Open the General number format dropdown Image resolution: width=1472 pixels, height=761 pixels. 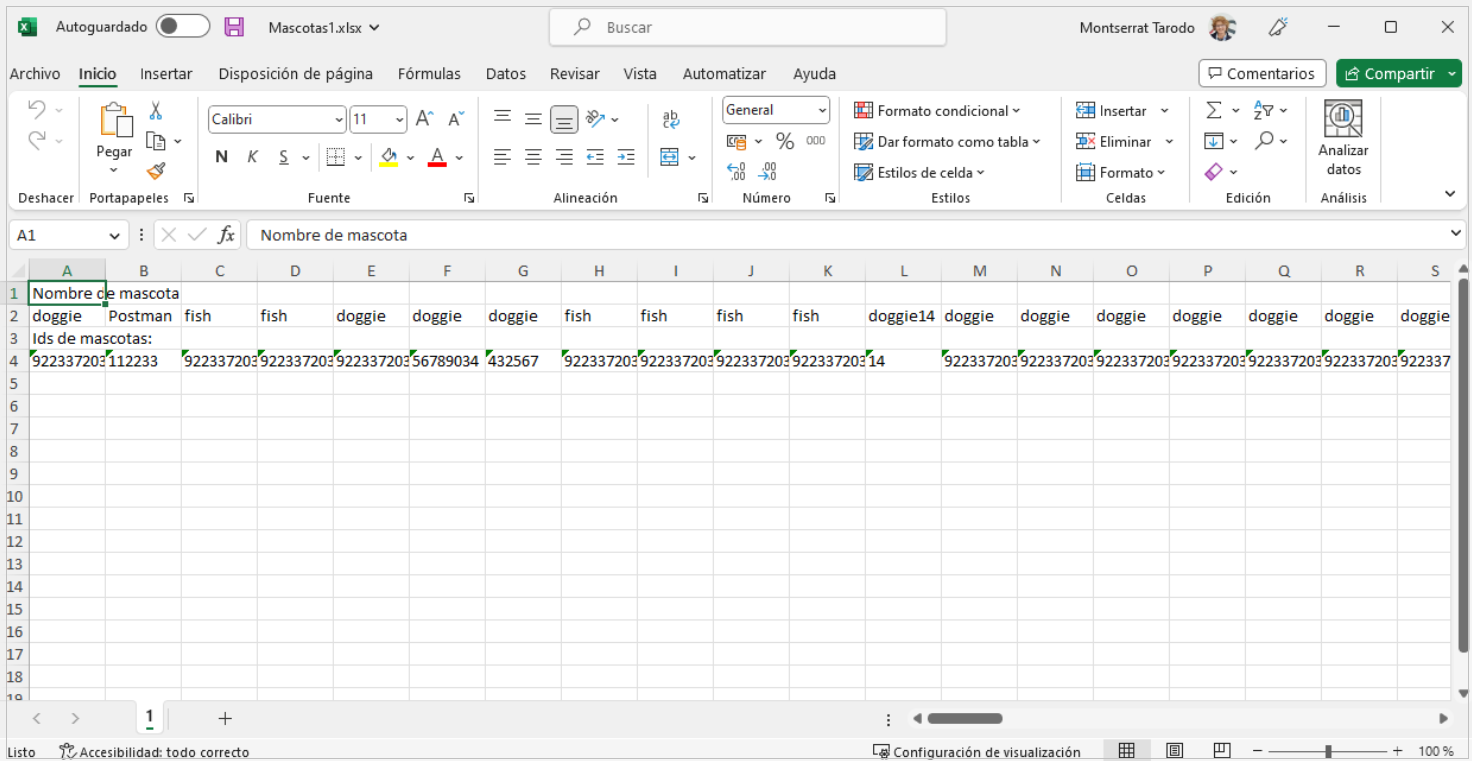tap(823, 110)
